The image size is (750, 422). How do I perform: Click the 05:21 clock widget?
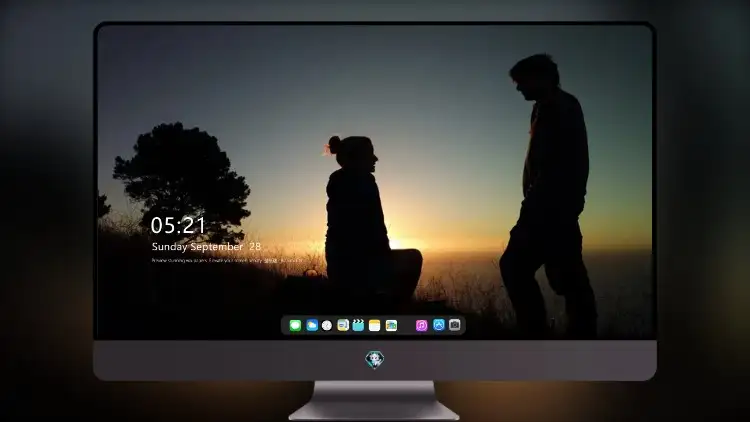tap(178, 225)
